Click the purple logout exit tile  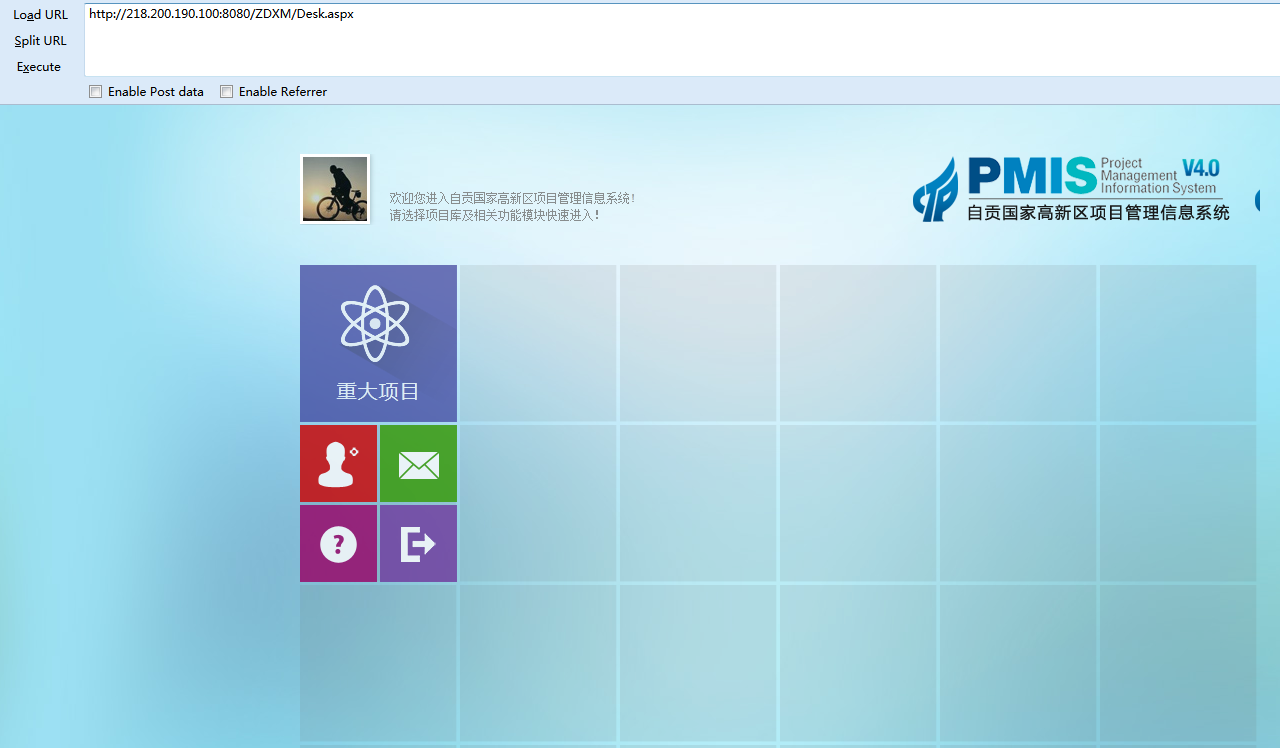(x=418, y=544)
